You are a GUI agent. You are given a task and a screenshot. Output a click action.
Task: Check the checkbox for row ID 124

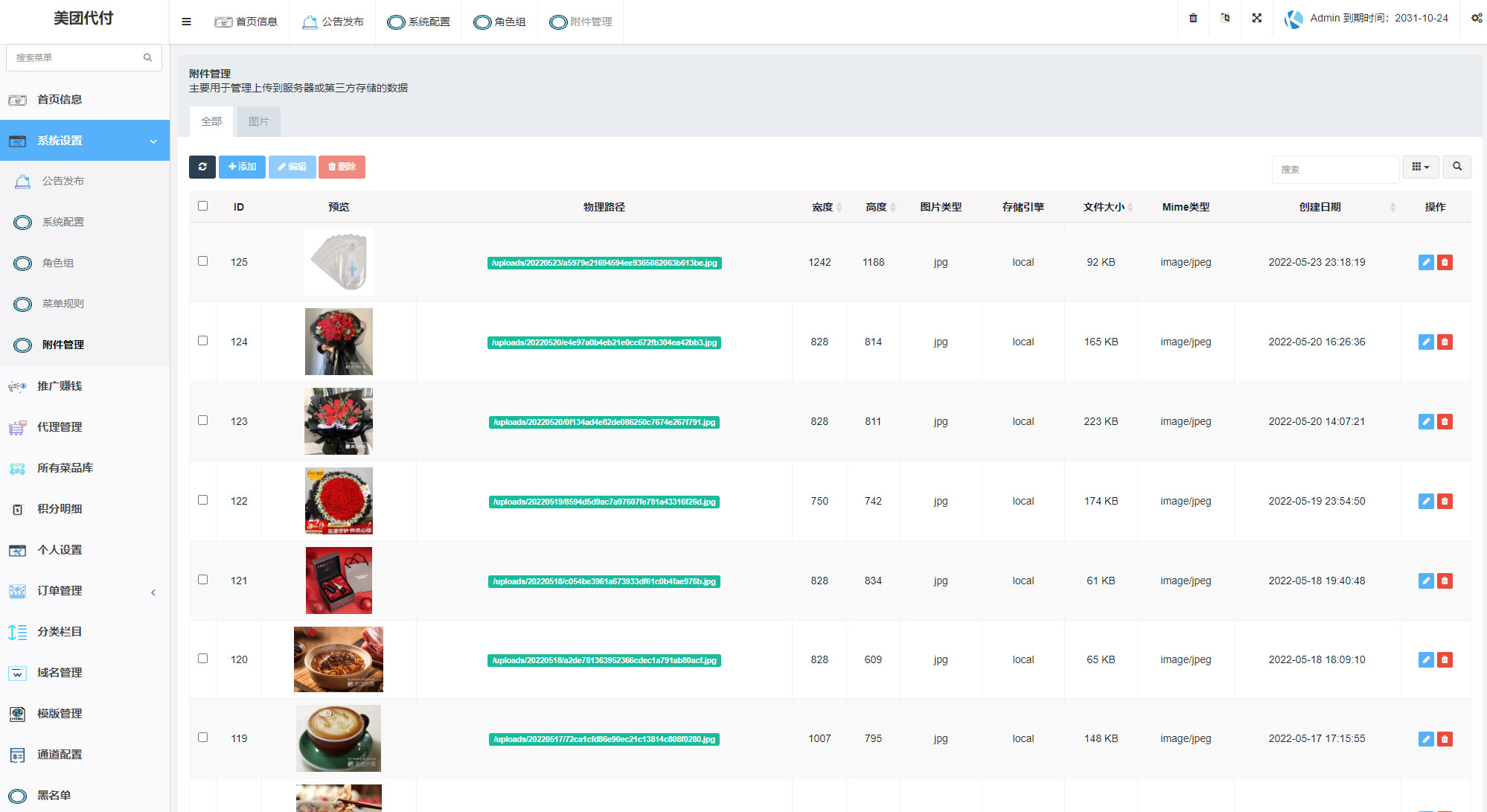click(x=202, y=340)
